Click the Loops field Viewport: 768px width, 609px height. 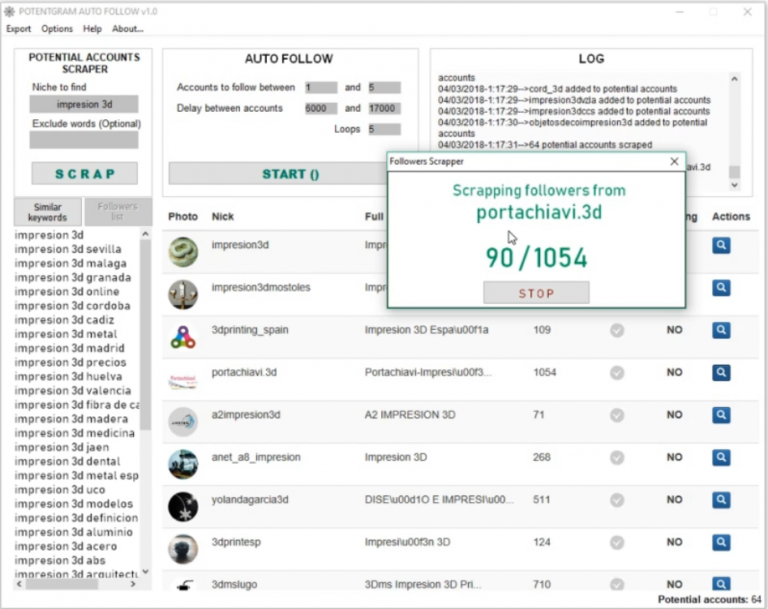(x=384, y=129)
